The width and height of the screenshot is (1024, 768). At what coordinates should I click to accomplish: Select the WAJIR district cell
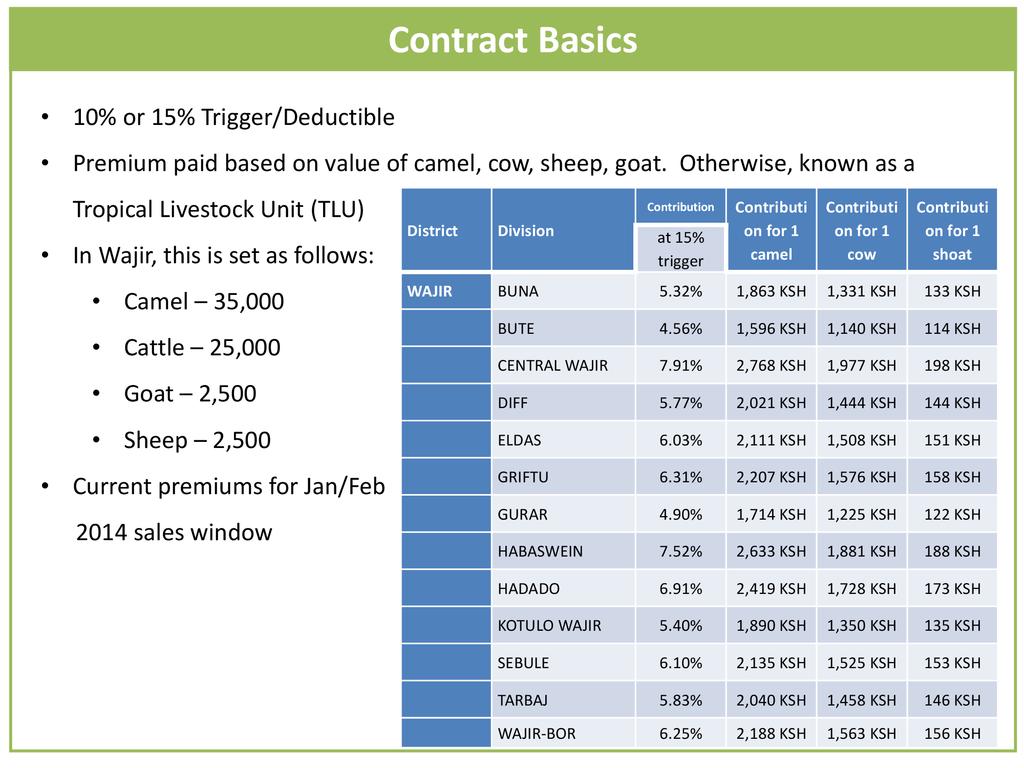point(430,291)
